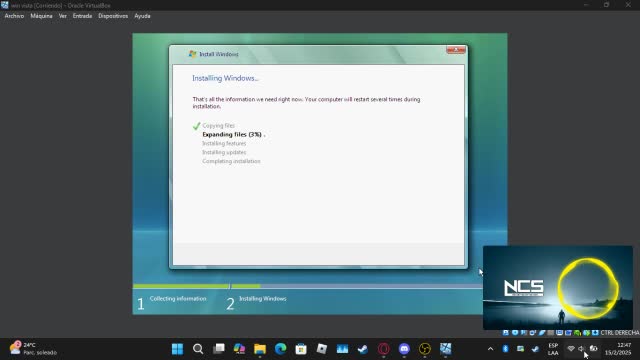Click the CTRL DERECHA host key label

tap(620, 333)
